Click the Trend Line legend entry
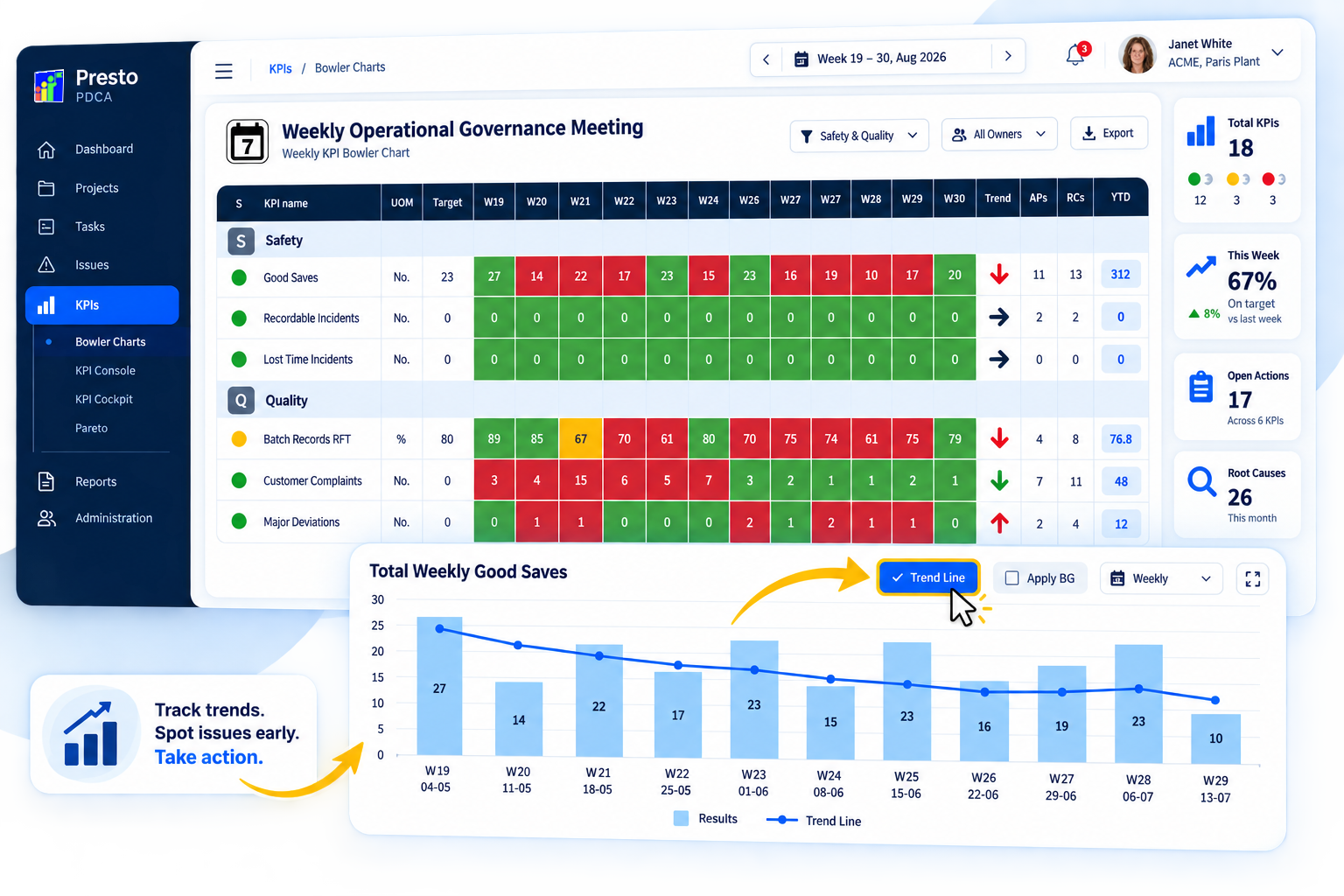This screenshot has width=1344, height=896. (x=814, y=821)
